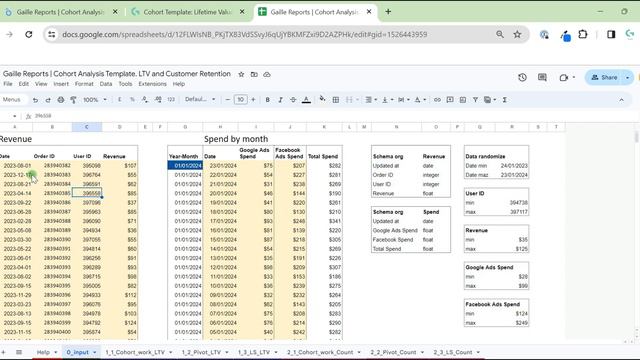Format selection as percent
Image resolution: width=640 pixels, height=360 pixels.
click(x=132, y=100)
